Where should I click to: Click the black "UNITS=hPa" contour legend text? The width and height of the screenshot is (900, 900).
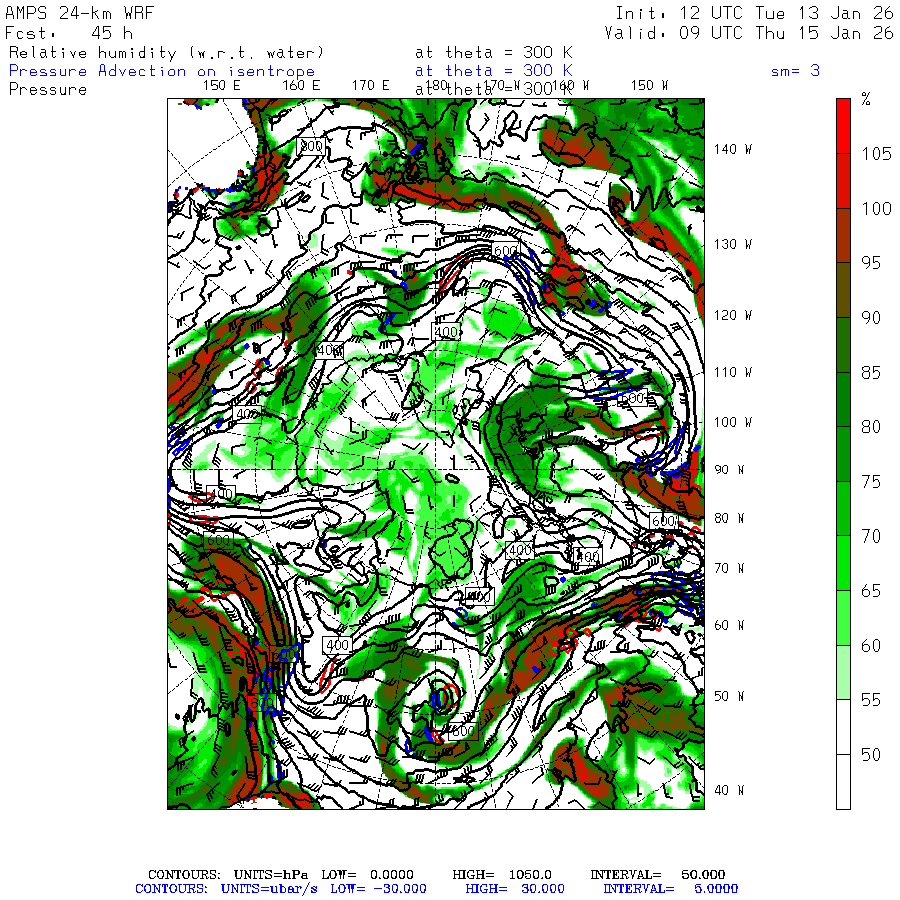(x=270, y=875)
